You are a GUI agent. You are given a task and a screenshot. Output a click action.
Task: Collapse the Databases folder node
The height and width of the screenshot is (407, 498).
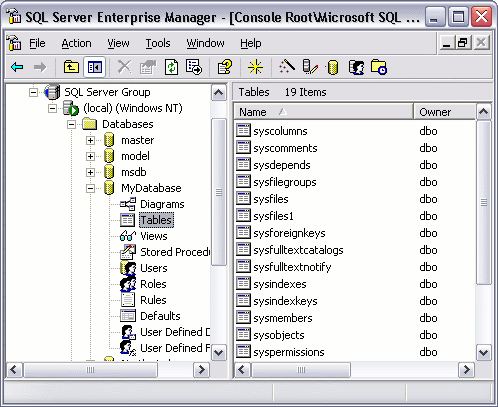71,124
